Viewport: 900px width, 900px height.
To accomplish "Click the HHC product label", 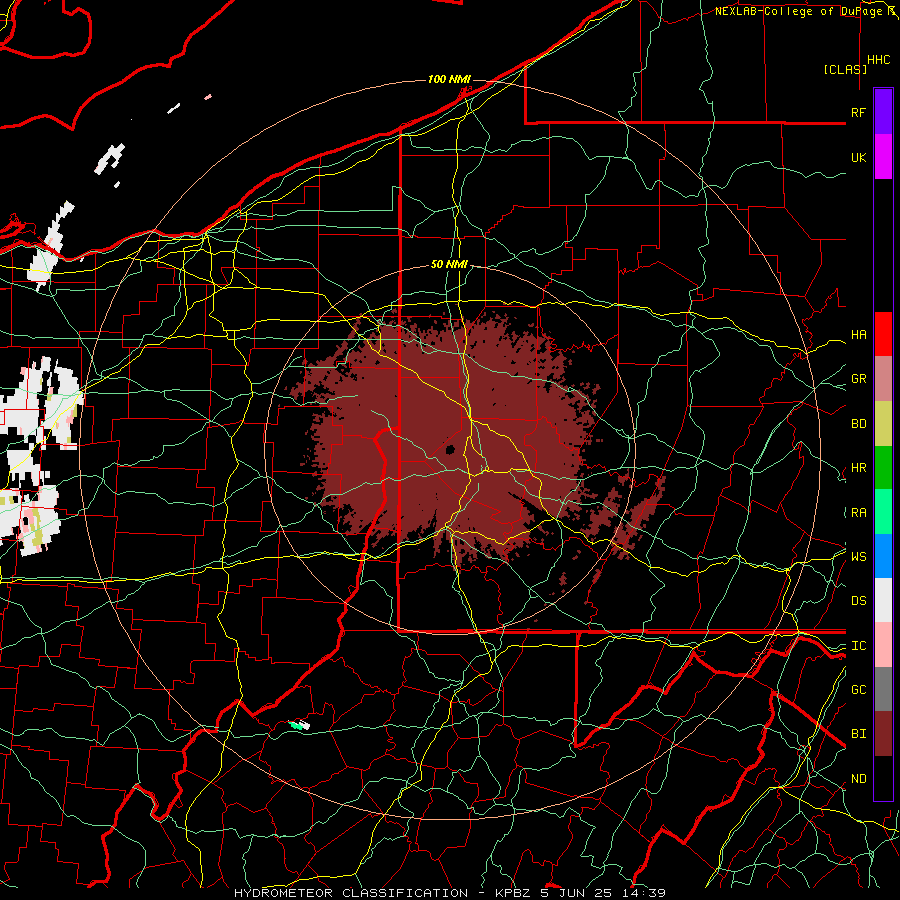I will click(x=878, y=60).
